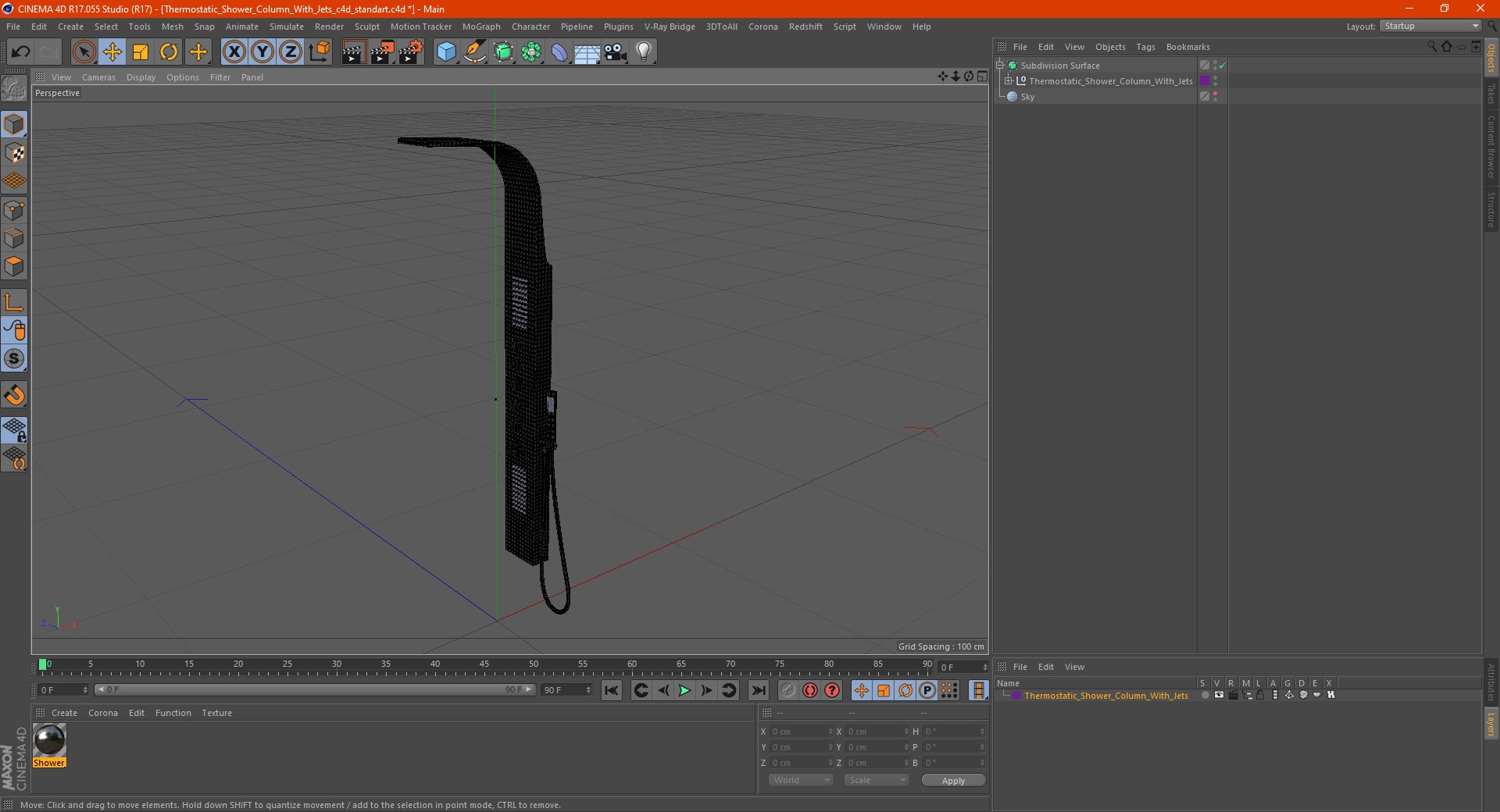Select the Shower material thumbnail
The width and height of the screenshot is (1500, 812).
click(49, 740)
